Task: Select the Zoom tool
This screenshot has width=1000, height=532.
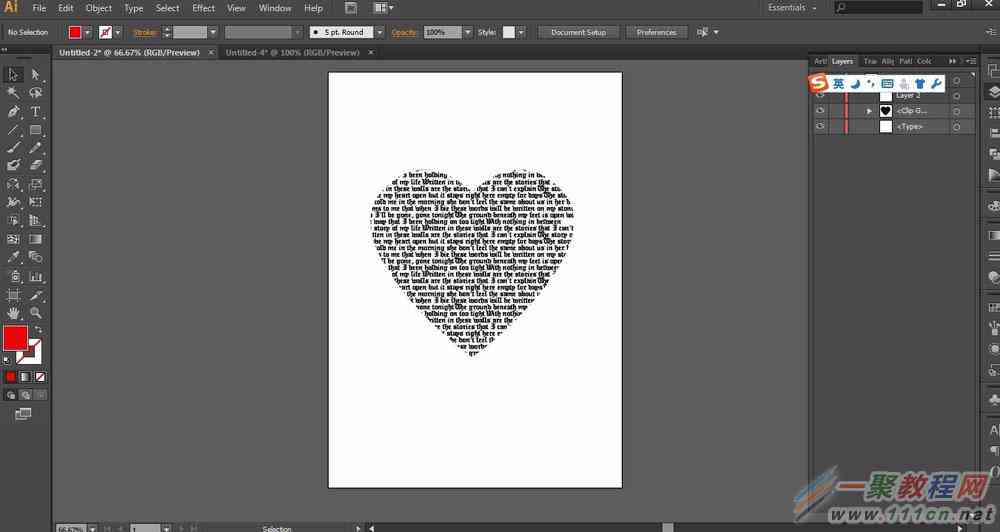Action: (x=36, y=313)
